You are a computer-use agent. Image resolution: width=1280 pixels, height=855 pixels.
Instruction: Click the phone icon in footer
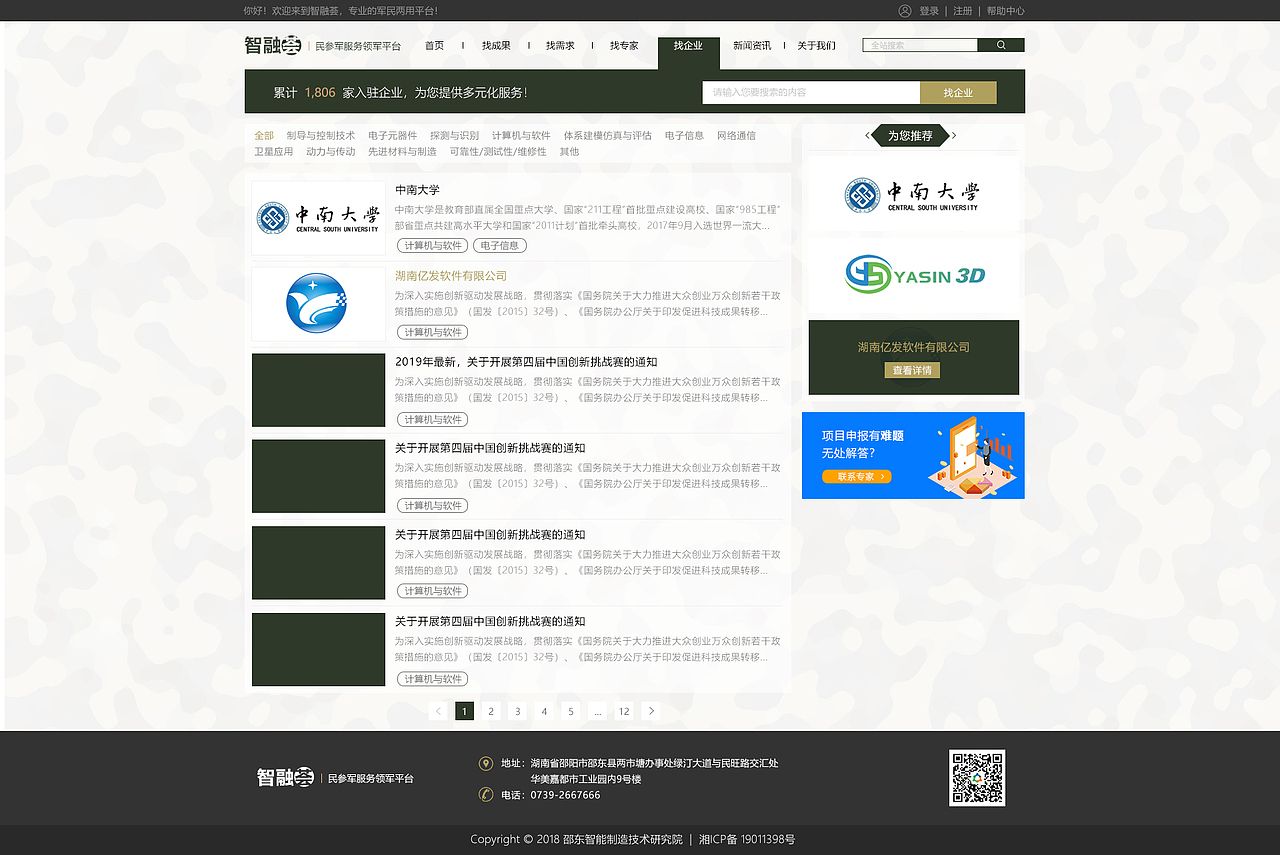pos(486,795)
